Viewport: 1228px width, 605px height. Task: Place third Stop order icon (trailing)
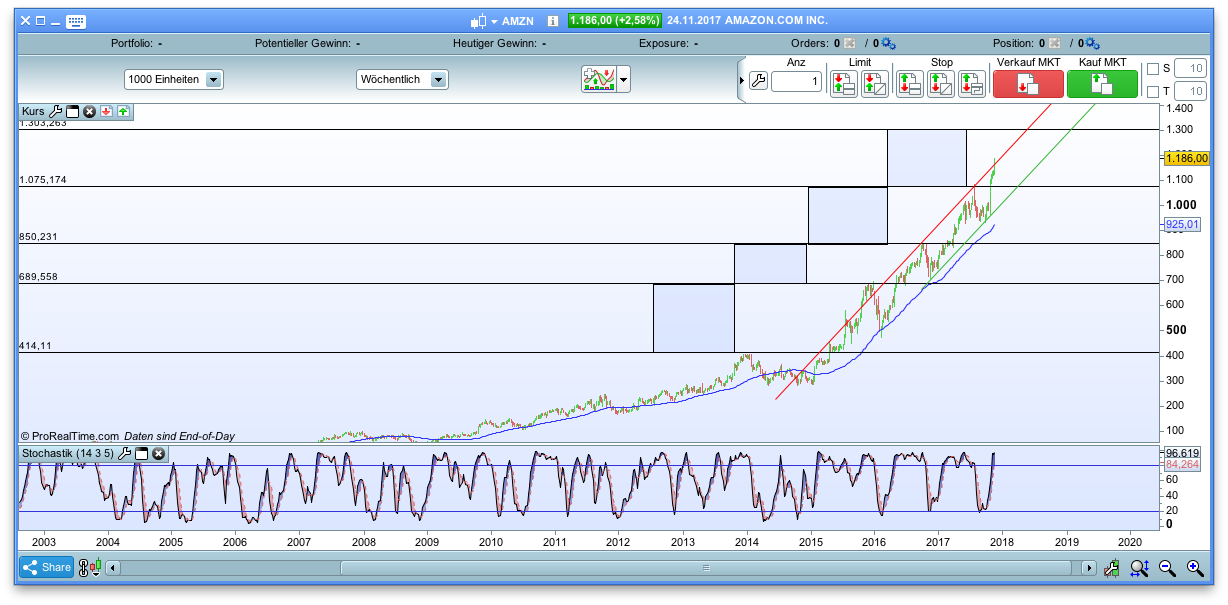coord(972,83)
